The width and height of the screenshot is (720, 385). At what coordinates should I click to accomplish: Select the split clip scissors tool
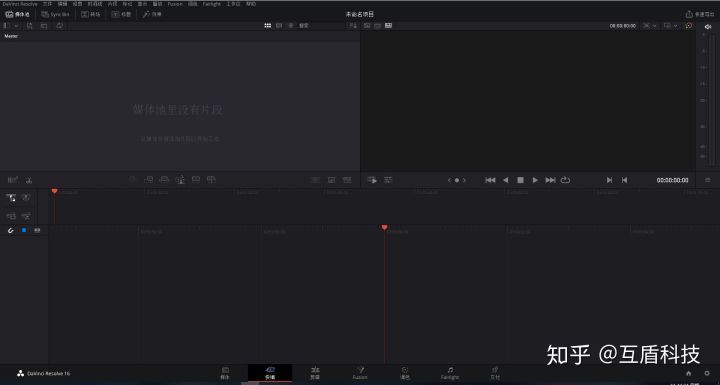tap(29, 180)
